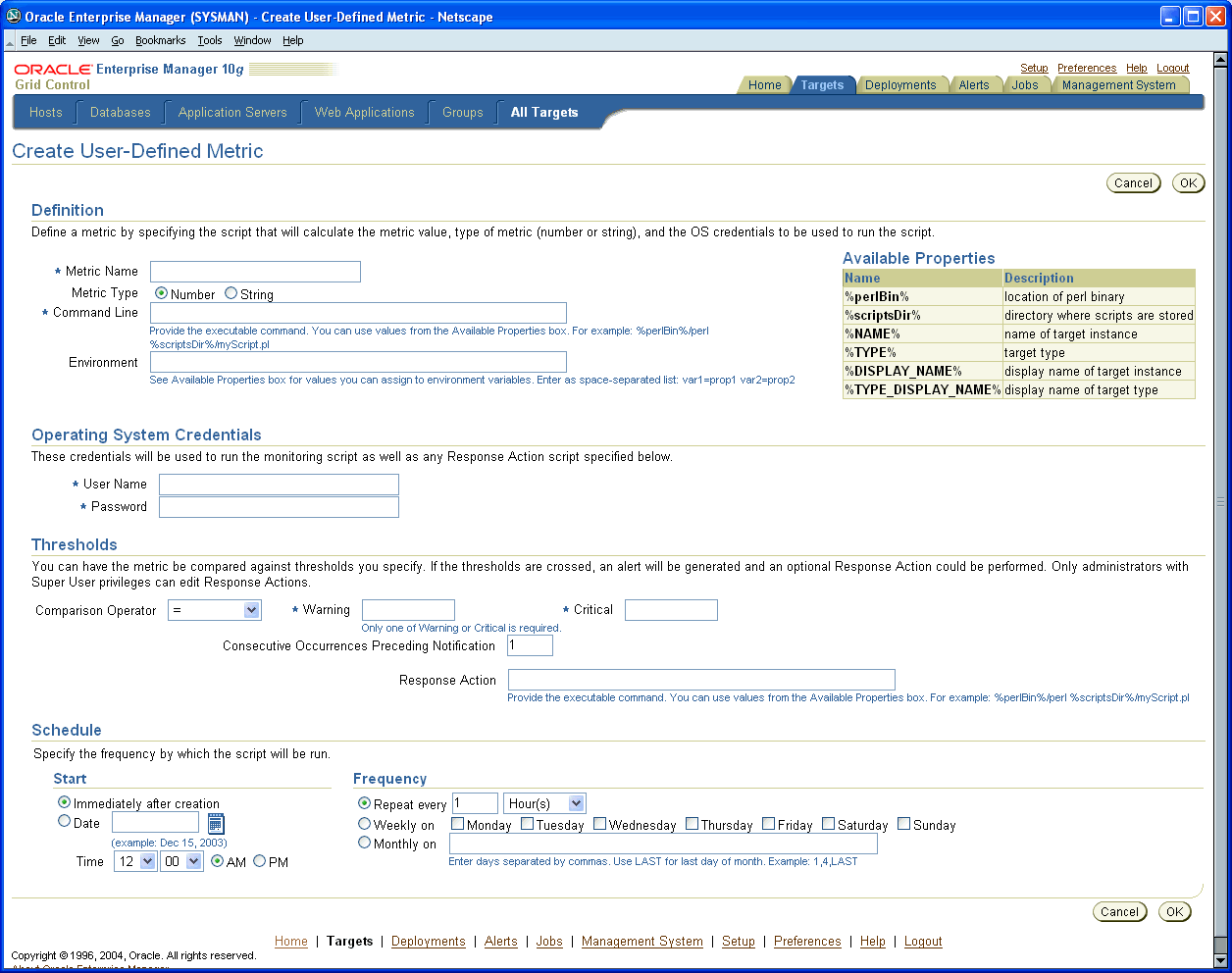1232x973 pixels.
Task: Open the calendar date picker icon
Action: coord(214,822)
